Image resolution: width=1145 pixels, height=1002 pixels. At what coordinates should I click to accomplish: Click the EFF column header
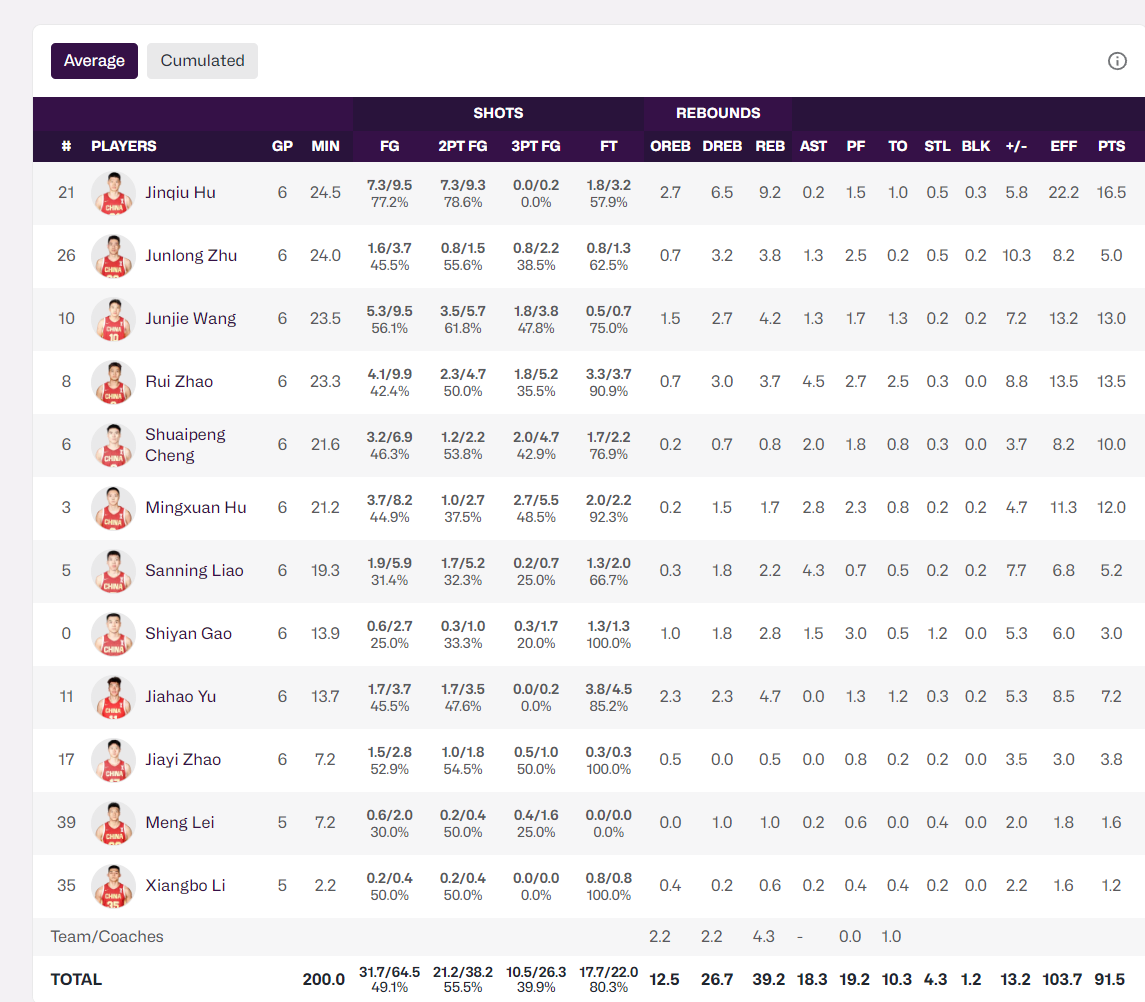[x=1063, y=146]
